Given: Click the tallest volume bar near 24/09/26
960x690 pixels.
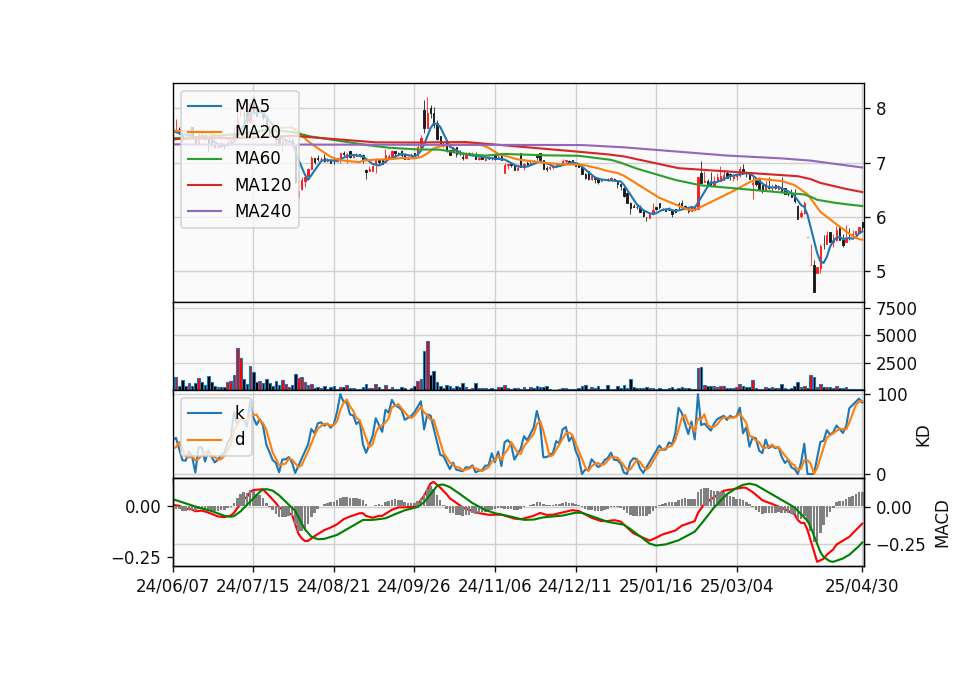Looking at the screenshot, I should point(428,366).
